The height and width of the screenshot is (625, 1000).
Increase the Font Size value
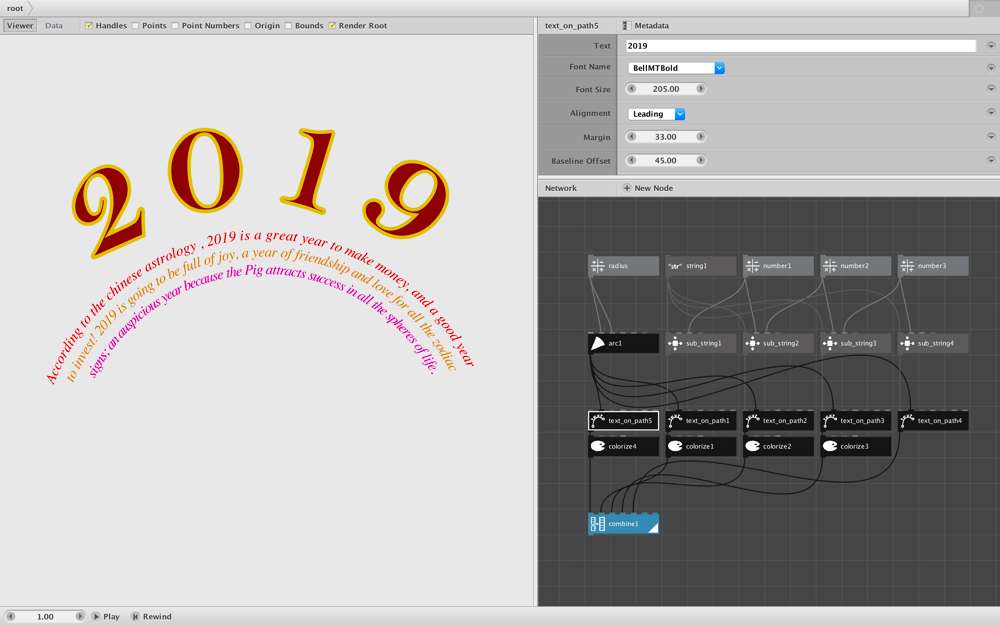pyautogui.click(x=700, y=89)
